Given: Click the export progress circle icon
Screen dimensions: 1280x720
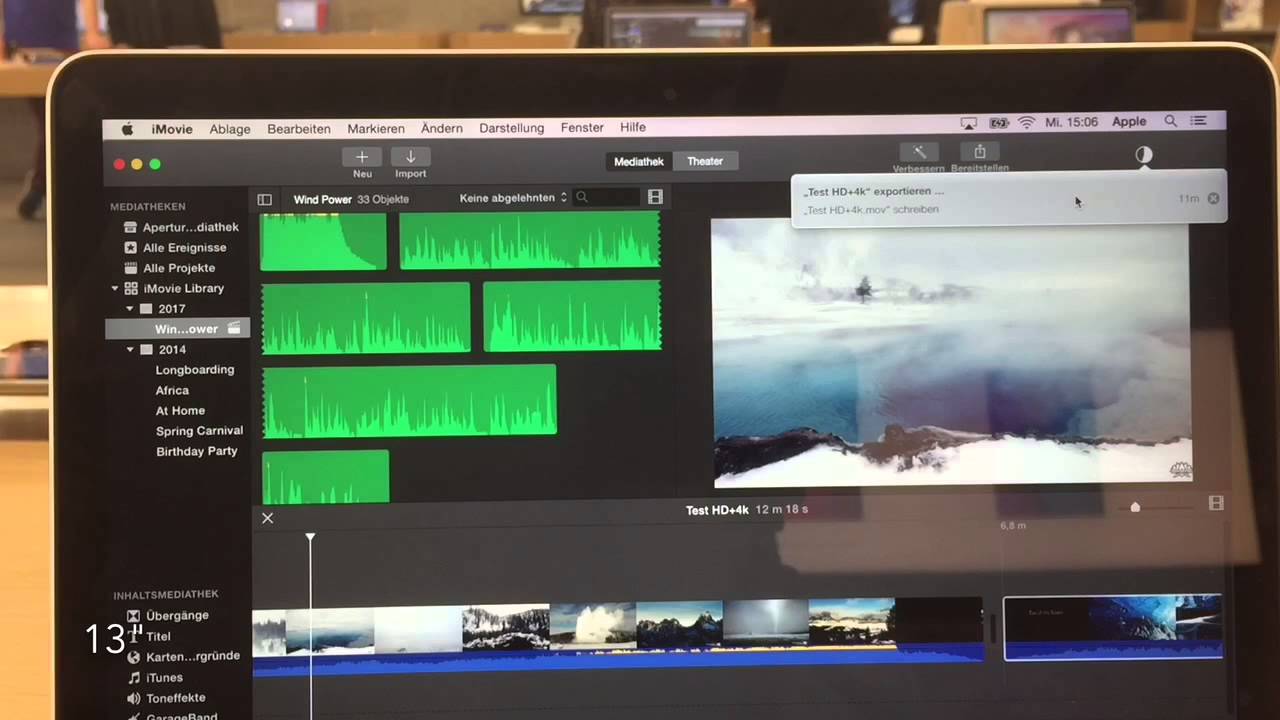Looking at the screenshot, I should click(1144, 155).
